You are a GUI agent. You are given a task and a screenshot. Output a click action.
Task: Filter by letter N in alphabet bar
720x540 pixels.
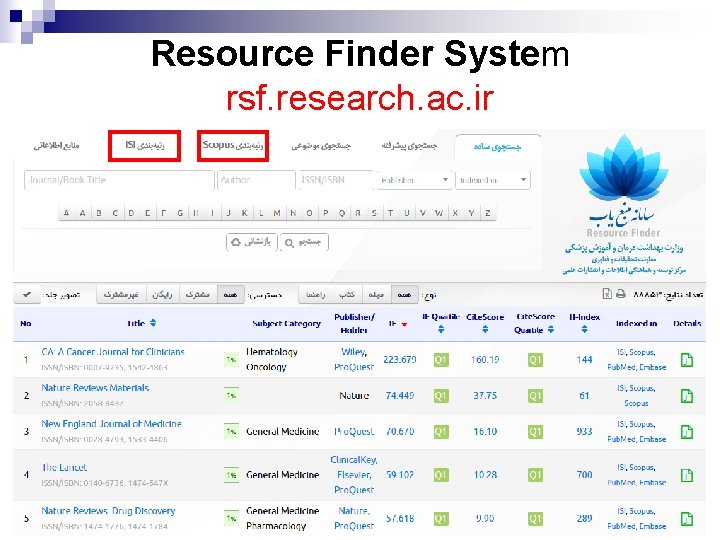tap(293, 213)
